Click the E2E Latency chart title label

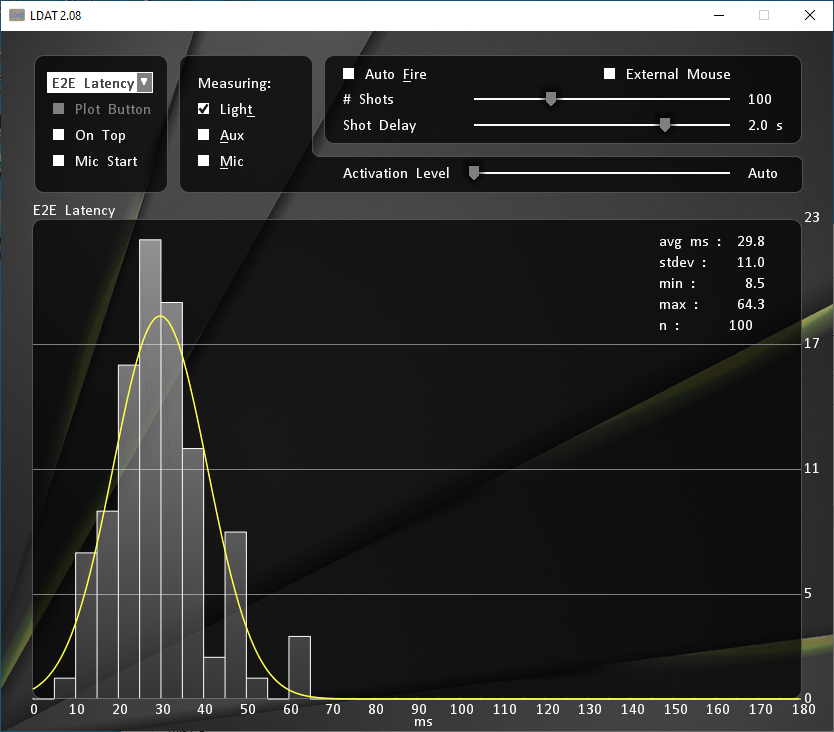point(74,210)
